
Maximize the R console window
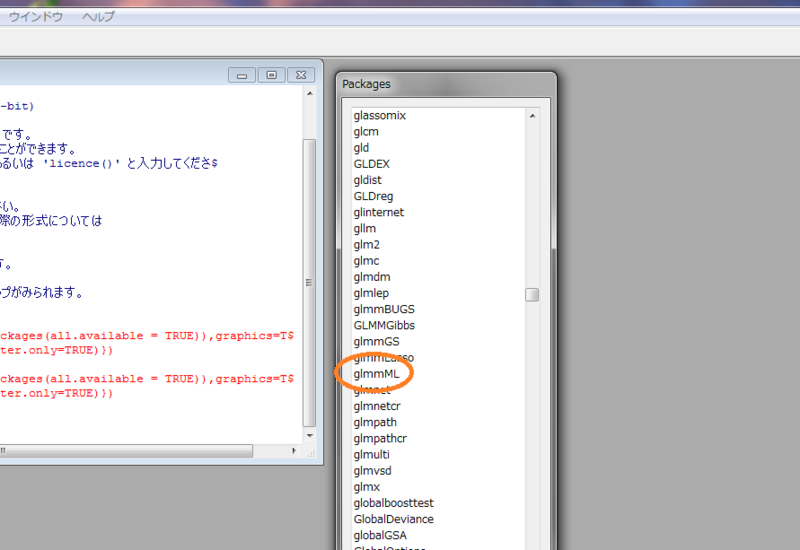[x=271, y=76]
